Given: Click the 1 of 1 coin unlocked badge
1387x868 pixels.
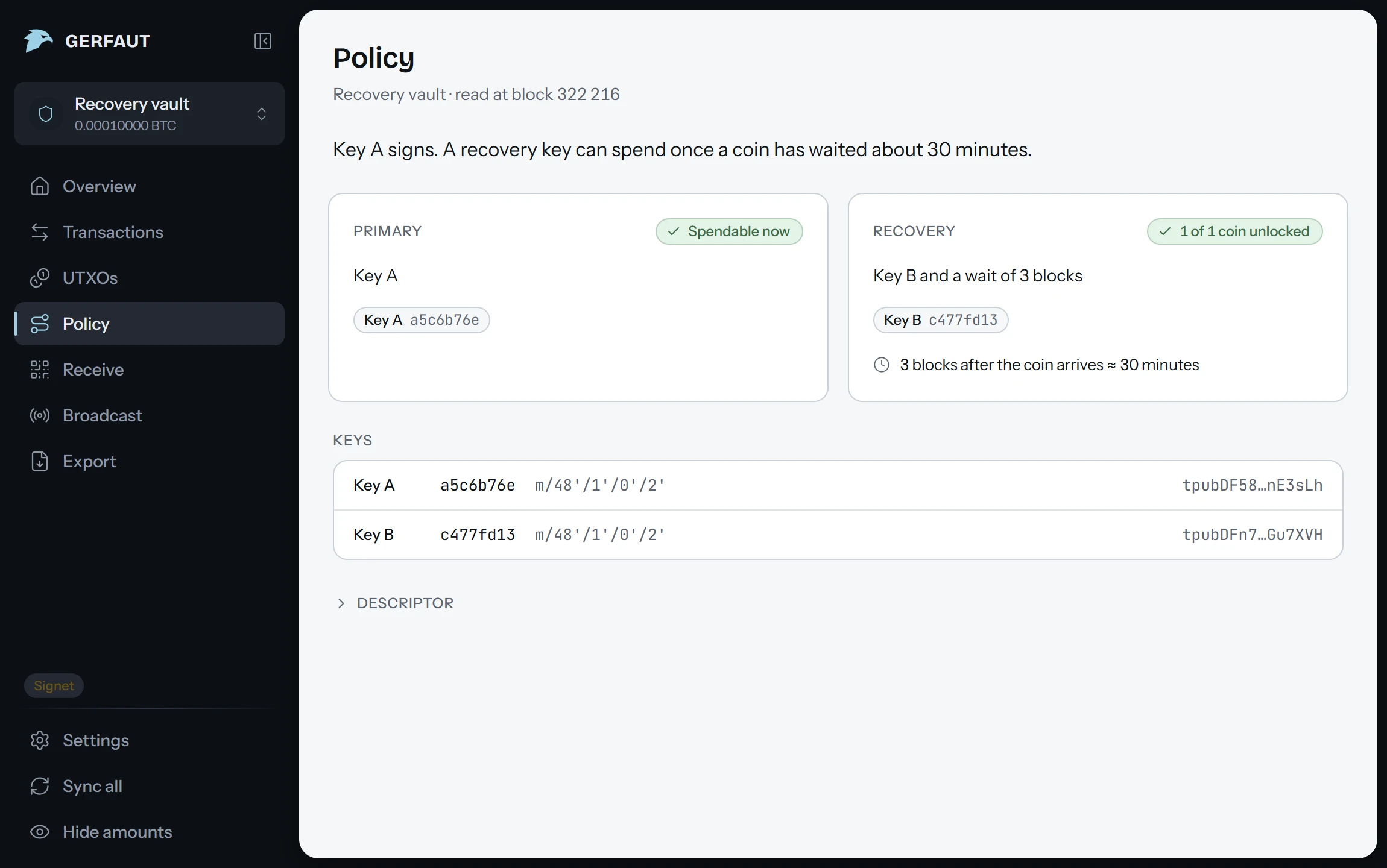Looking at the screenshot, I should coord(1234,231).
